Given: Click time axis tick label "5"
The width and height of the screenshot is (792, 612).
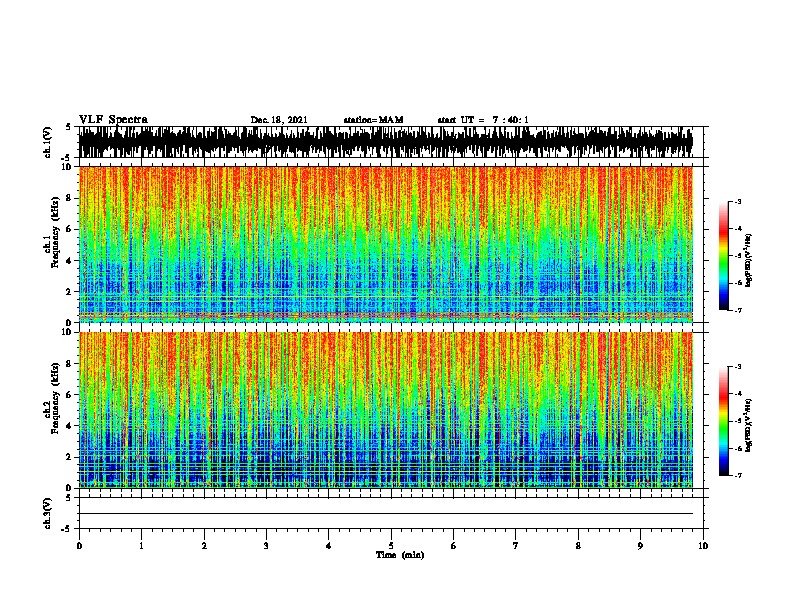Looking at the screenshot, I should pos(391,546).
